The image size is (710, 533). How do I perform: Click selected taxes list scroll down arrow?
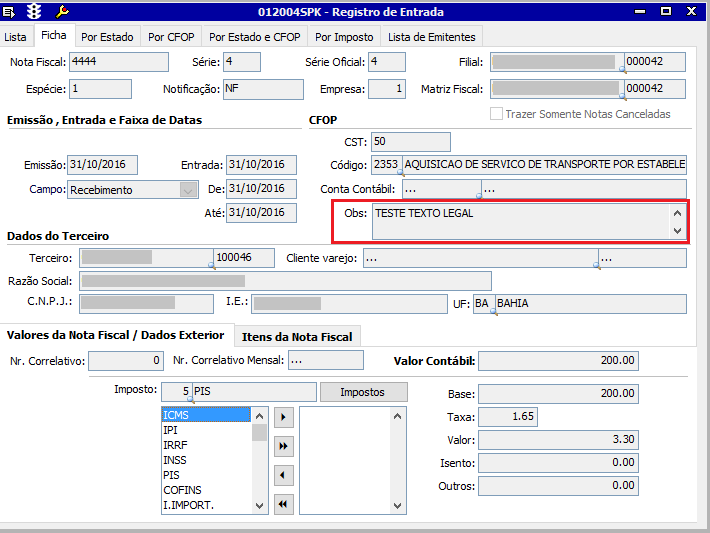pos(397,505)
